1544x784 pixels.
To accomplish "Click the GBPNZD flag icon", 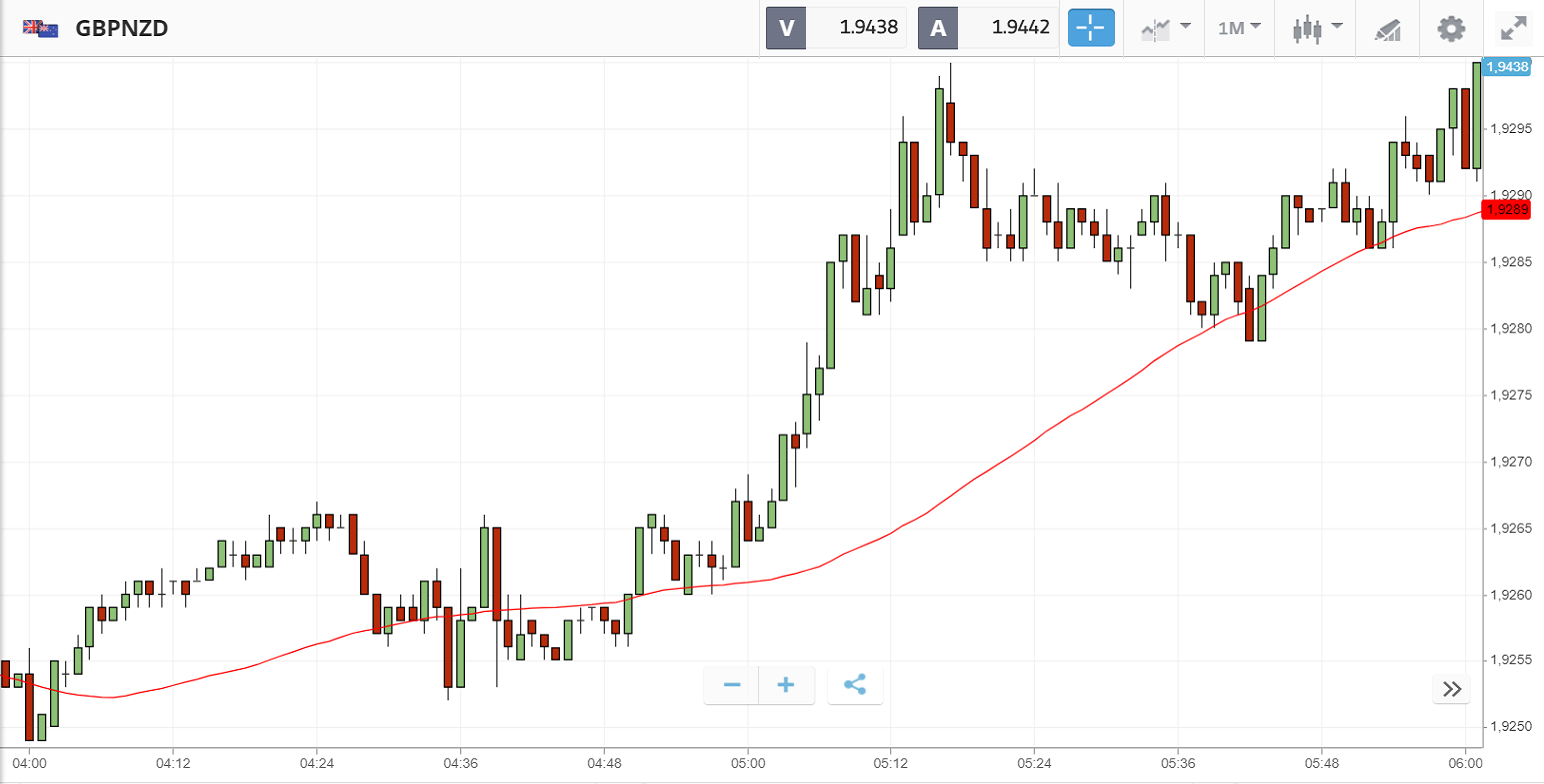I will 40,28.
